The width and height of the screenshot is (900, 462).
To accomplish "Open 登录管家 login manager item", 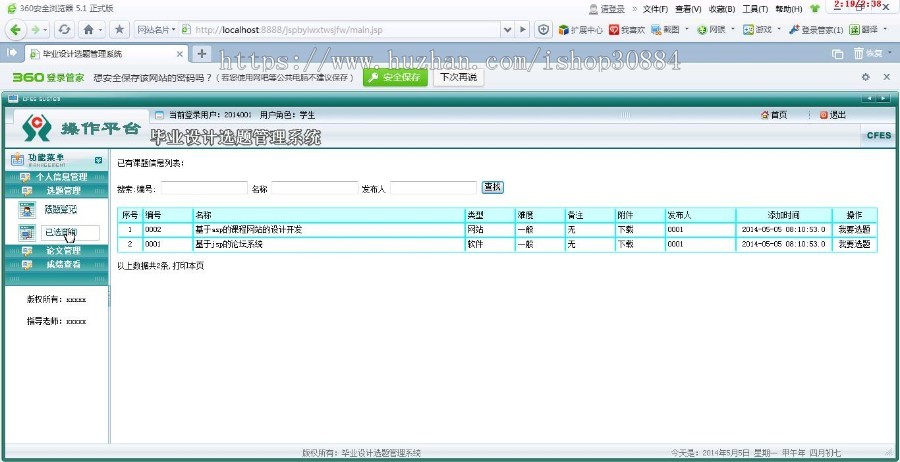I will point(816,30).
